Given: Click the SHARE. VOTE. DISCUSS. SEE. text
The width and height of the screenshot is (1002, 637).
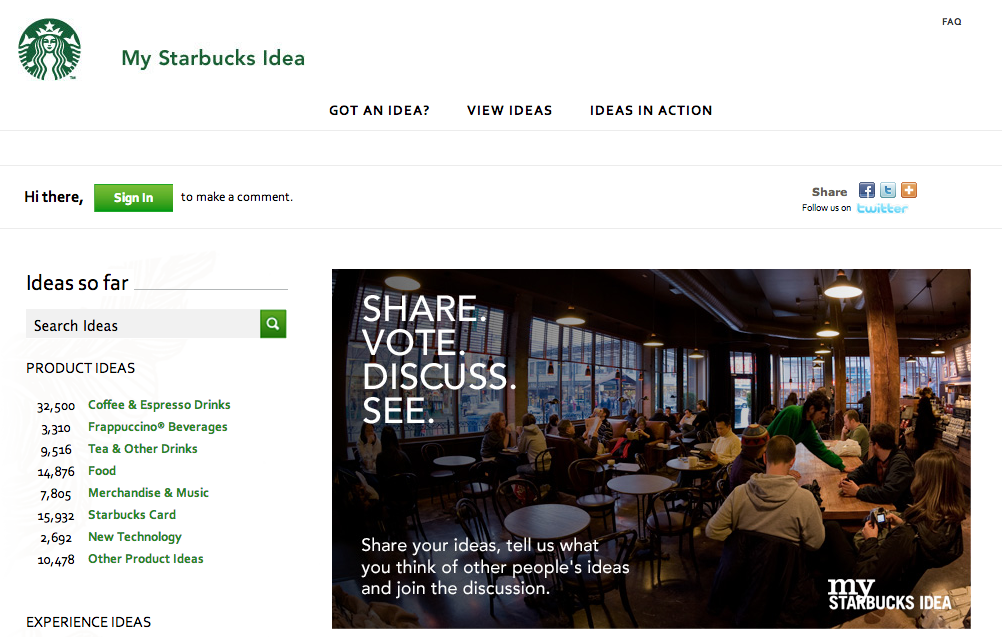Looking at the screenshot, I should tap(438, 360).
